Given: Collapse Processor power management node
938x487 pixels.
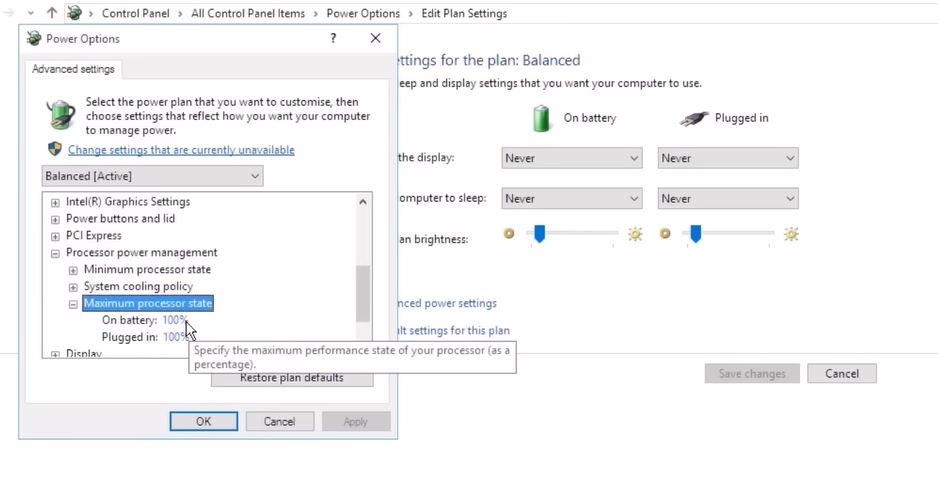Looking at the screenshot, I should click(55, 253).
